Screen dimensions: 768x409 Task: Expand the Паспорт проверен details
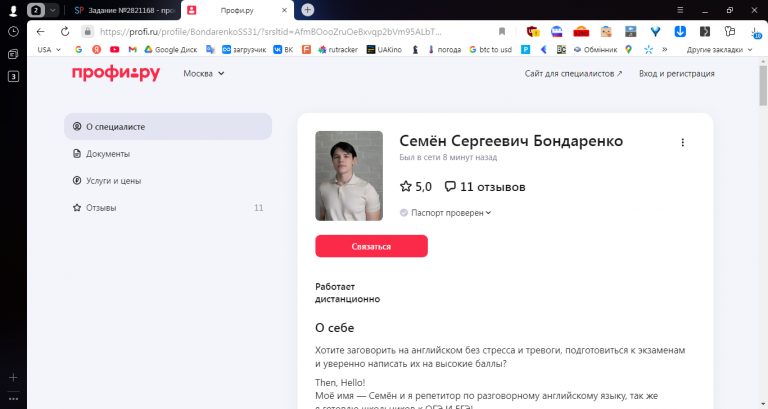click(x=445, y=213)
